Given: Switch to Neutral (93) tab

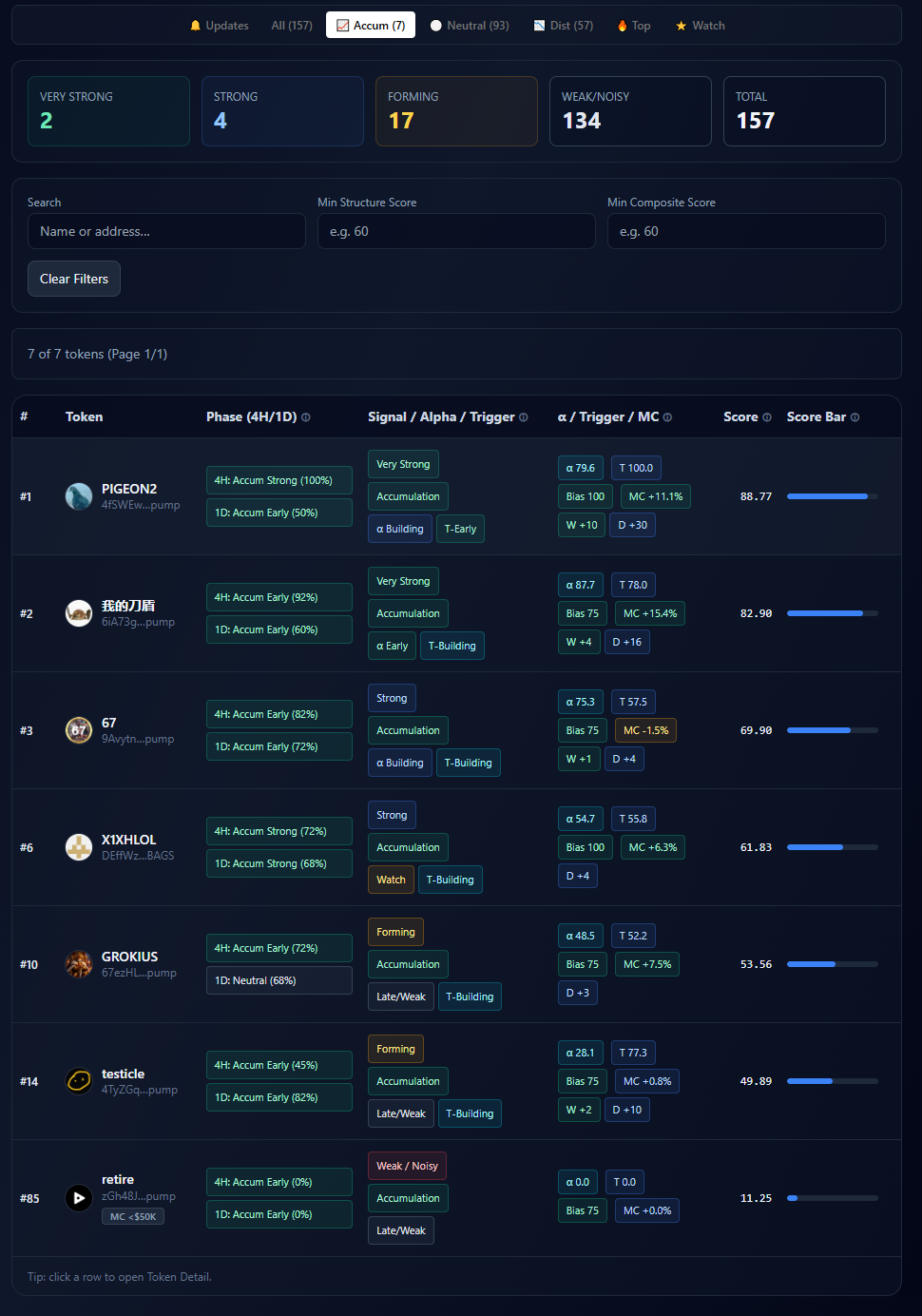Looking at the screenshot, I should pos(470,26).
